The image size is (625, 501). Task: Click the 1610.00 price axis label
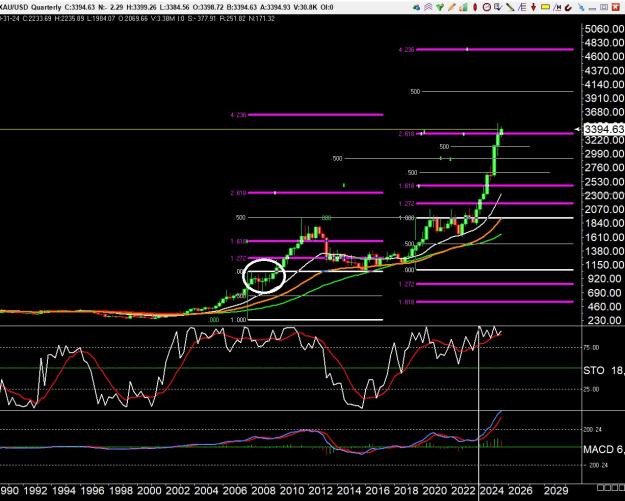coord(603,237)
